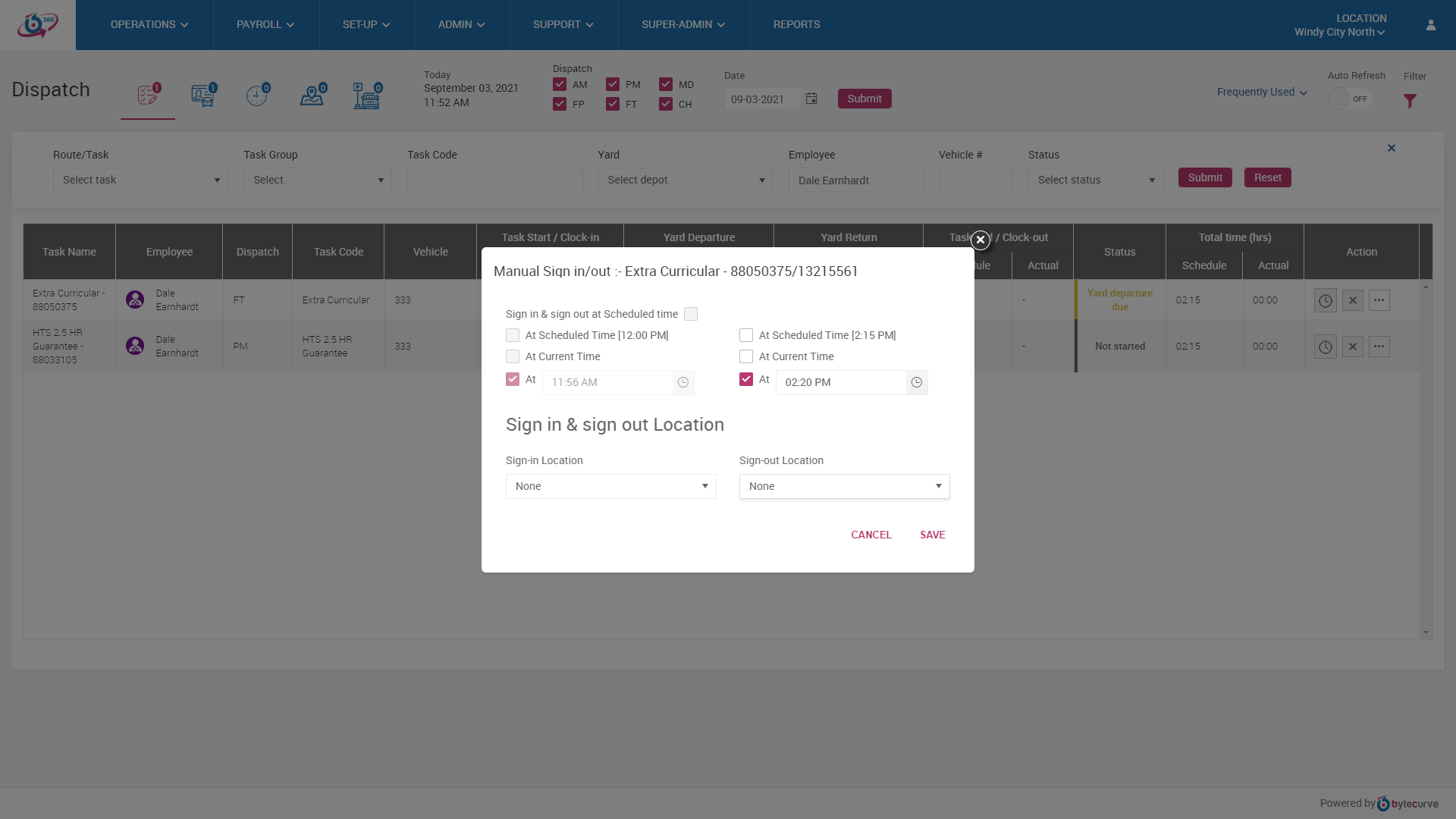Click clock icon in Extra Curricular row
The height and width of the screenshot is (819, 1456).
1325,300
